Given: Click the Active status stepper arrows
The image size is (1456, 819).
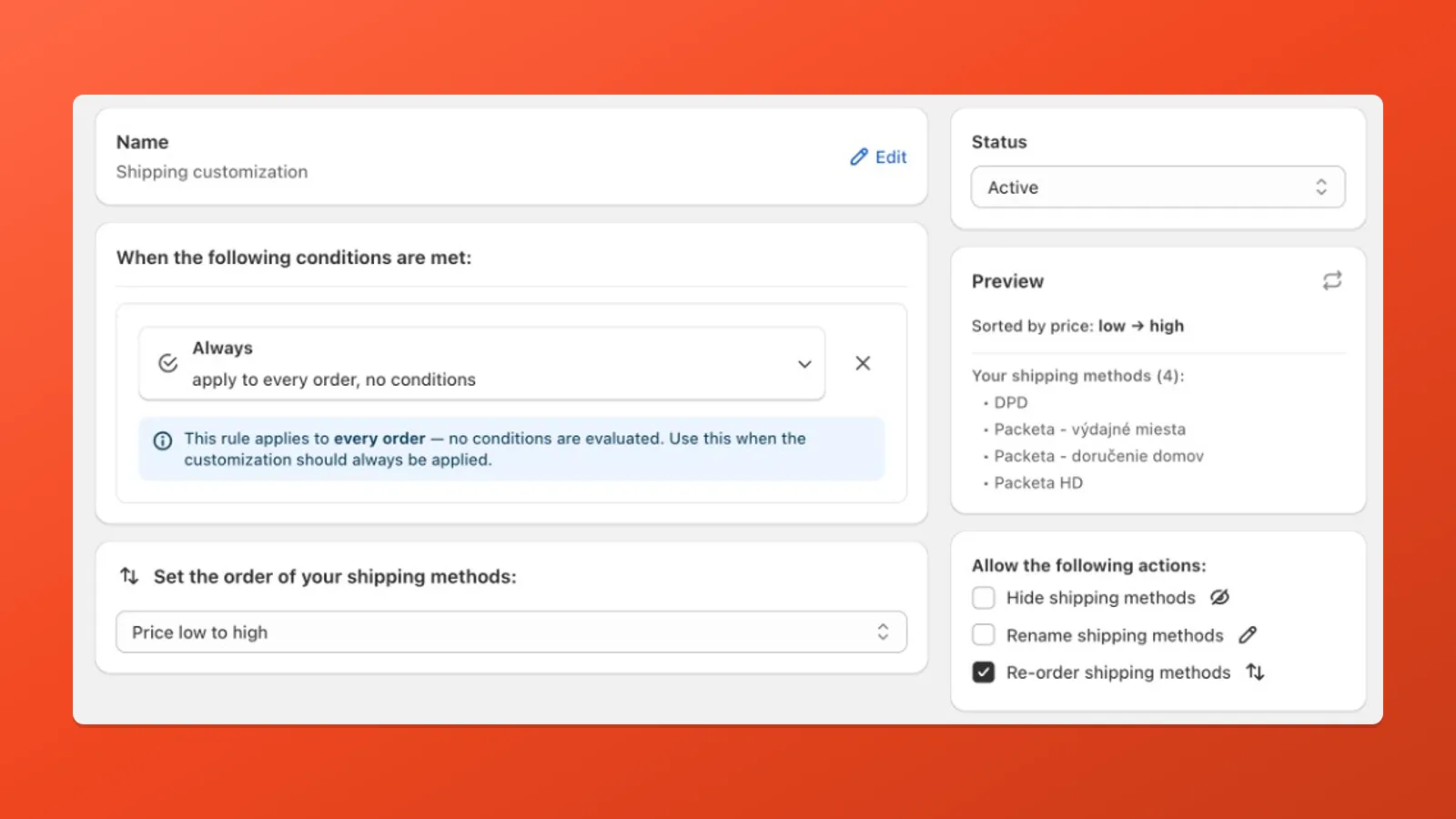Looking at the screenshot, I should pyautogui.click(x=1322, y=187).
